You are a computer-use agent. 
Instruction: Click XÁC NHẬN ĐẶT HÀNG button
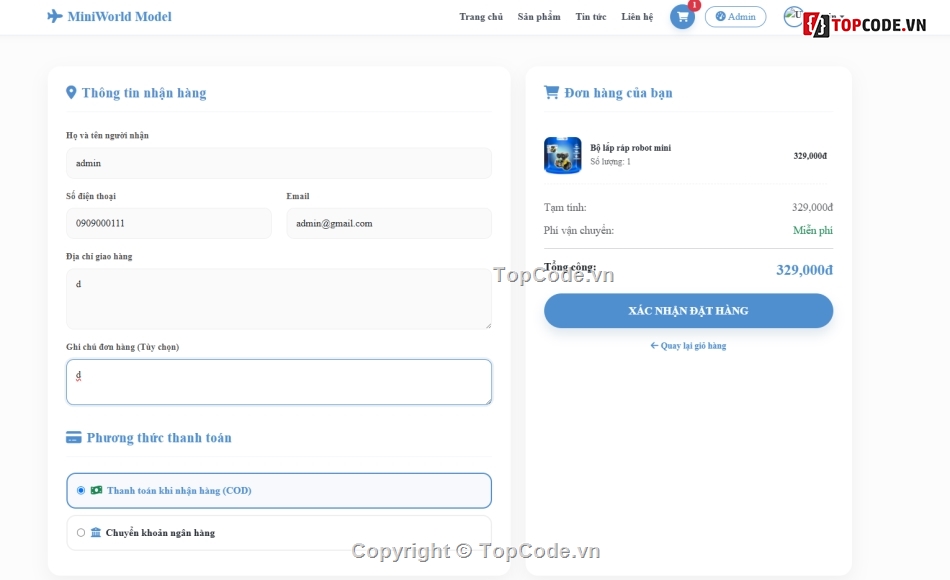coord(688,311)
